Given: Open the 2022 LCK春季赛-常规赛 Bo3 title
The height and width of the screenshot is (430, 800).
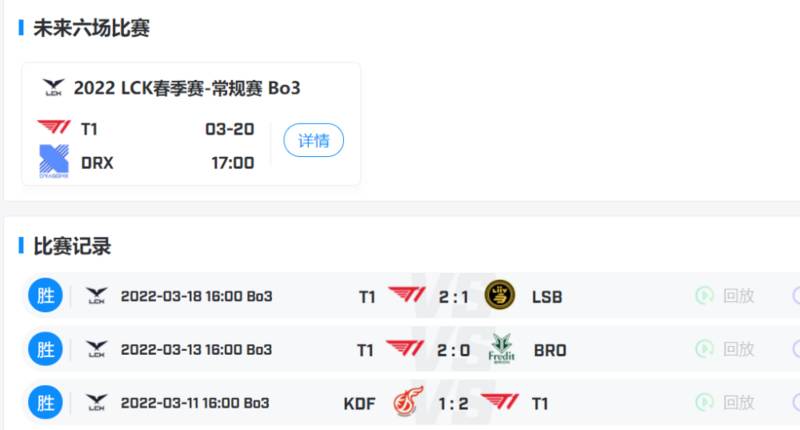Looking at the screenshot, I should (x=187, y=89).
